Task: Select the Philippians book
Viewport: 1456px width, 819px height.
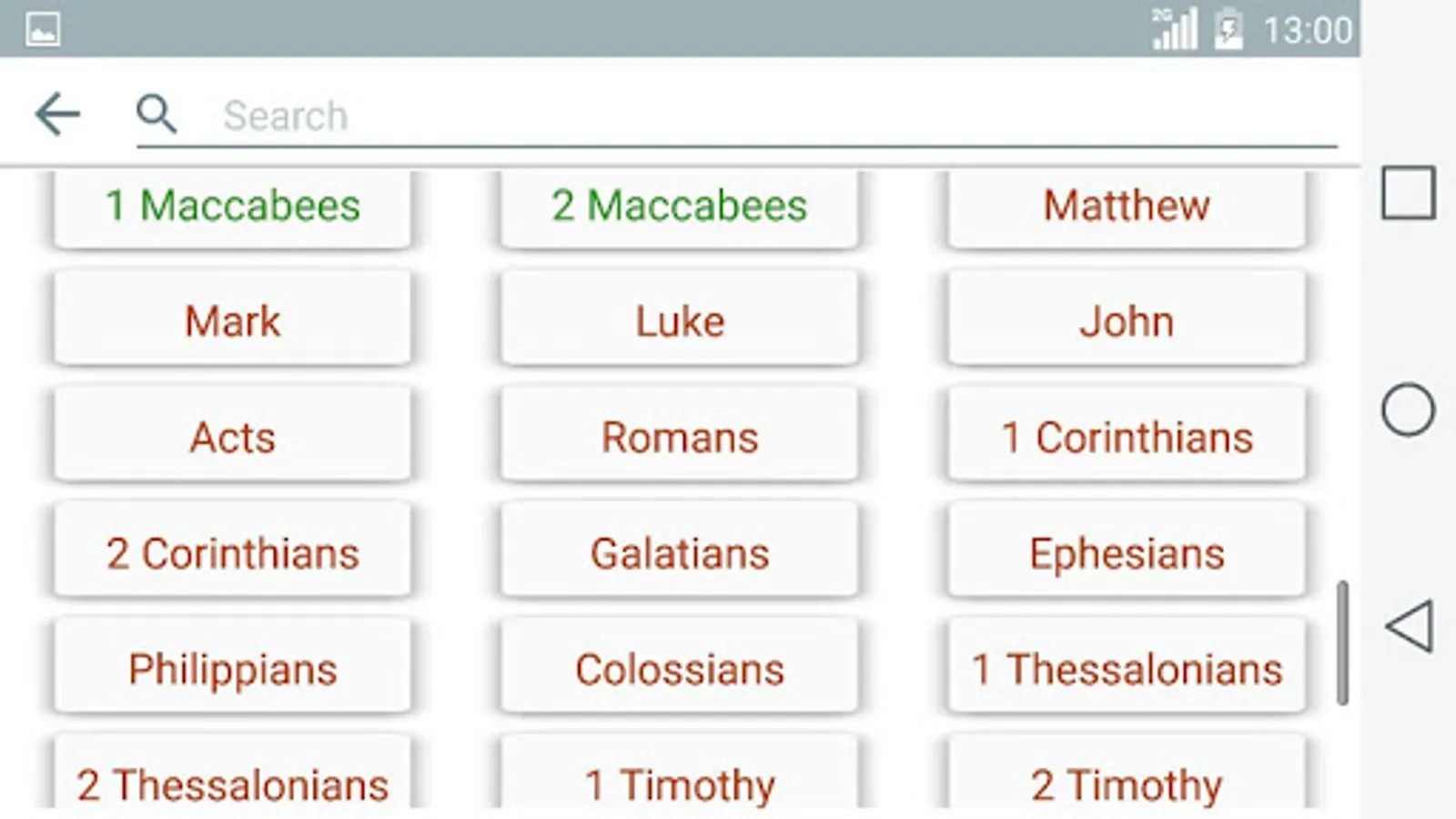Action: tap(232, 669)
